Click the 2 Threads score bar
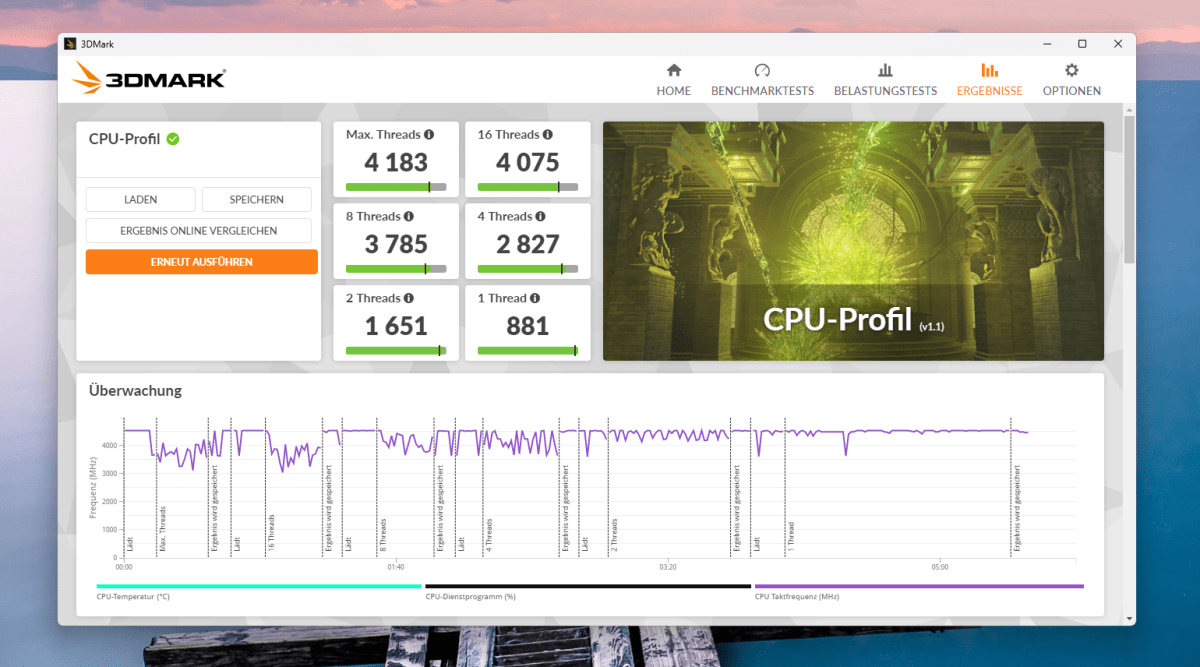The image size is (1200, 667). (x=396, y=351)
